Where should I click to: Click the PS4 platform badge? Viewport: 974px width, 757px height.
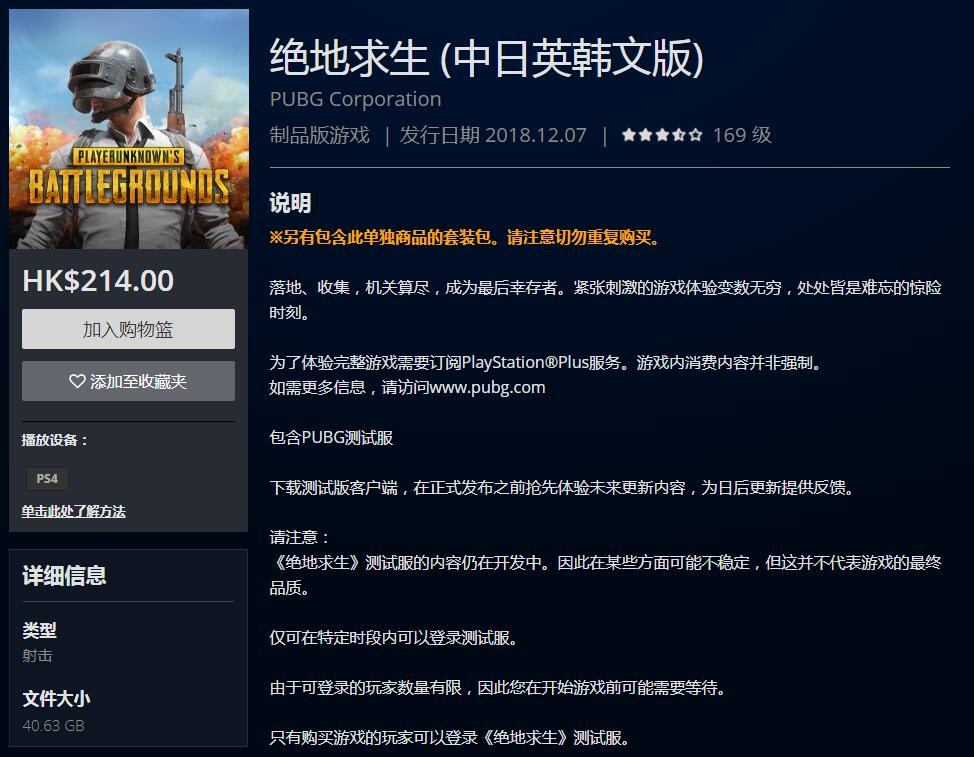(x=47, y=479)
